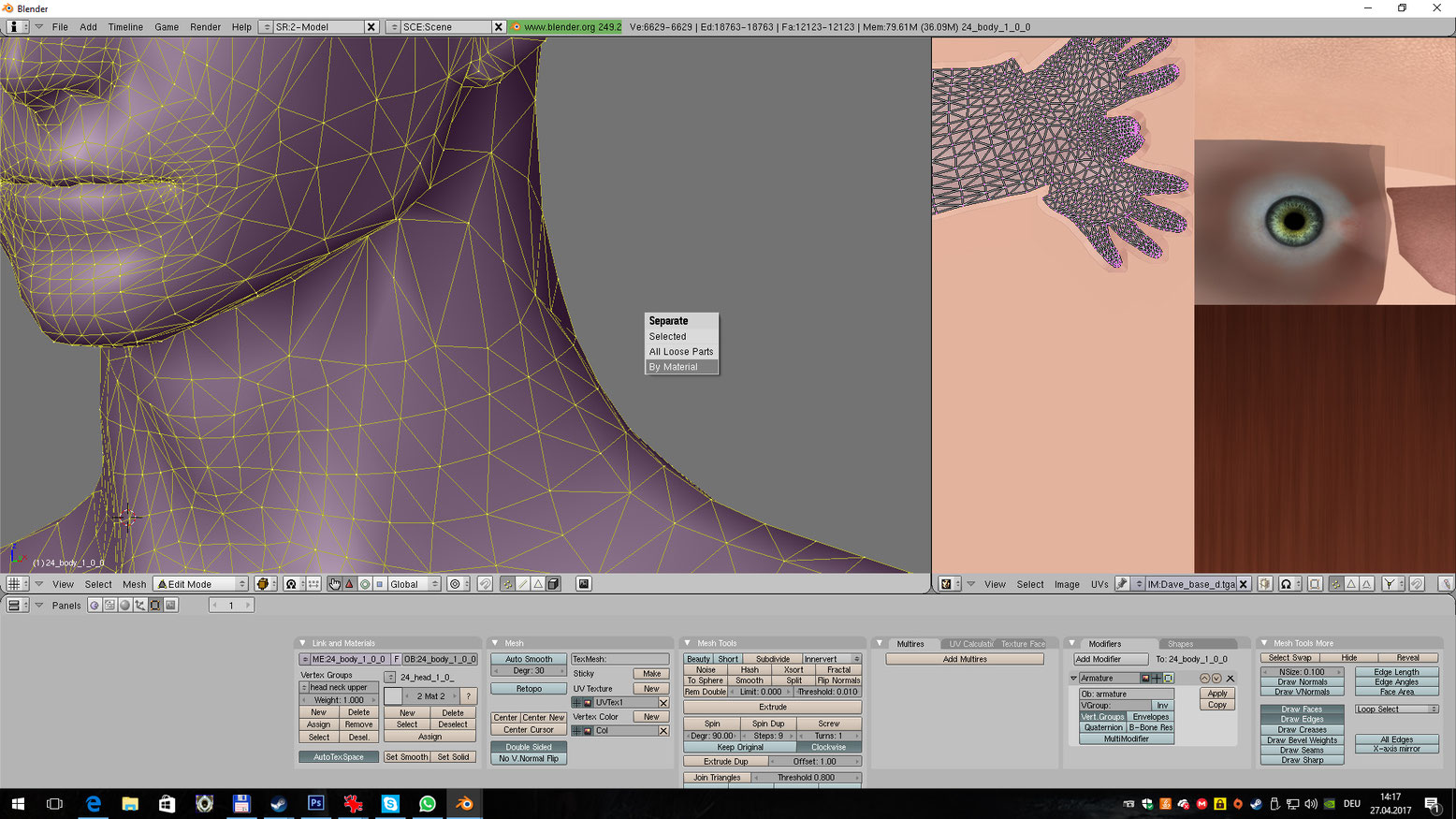Switch to the Shapes tab
The image size is (1456, 819).
1180,644
